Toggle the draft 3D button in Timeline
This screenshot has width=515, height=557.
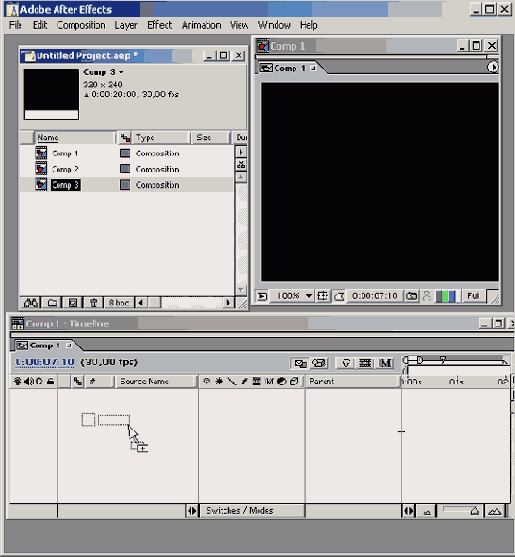click(x=319, y=363)
